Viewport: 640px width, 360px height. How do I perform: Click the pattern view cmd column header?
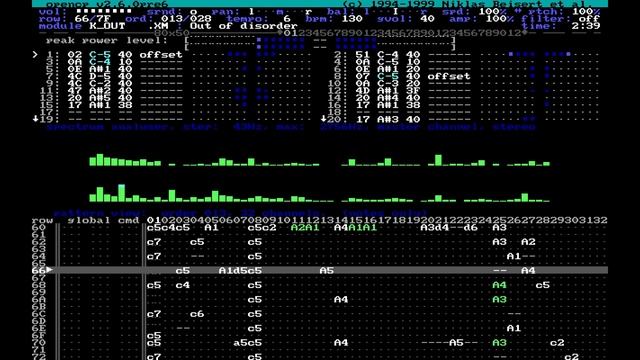(129, 220)
